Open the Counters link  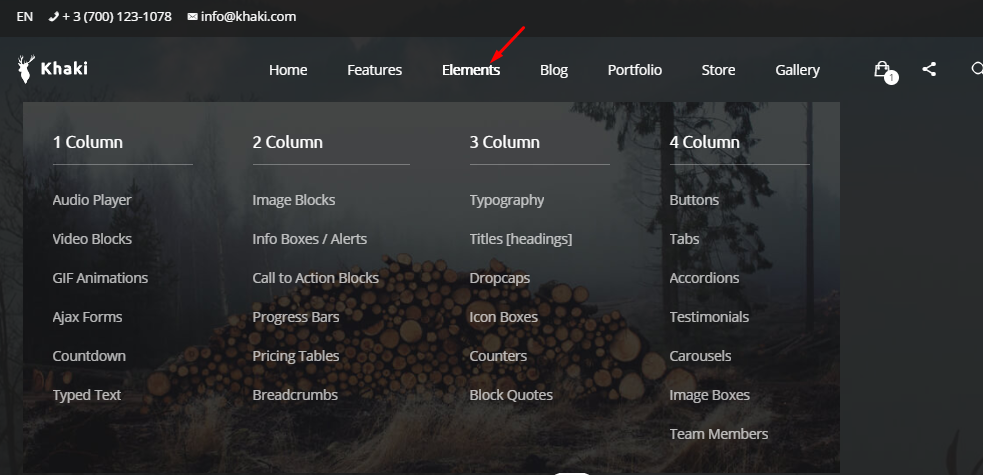point(498,356)
